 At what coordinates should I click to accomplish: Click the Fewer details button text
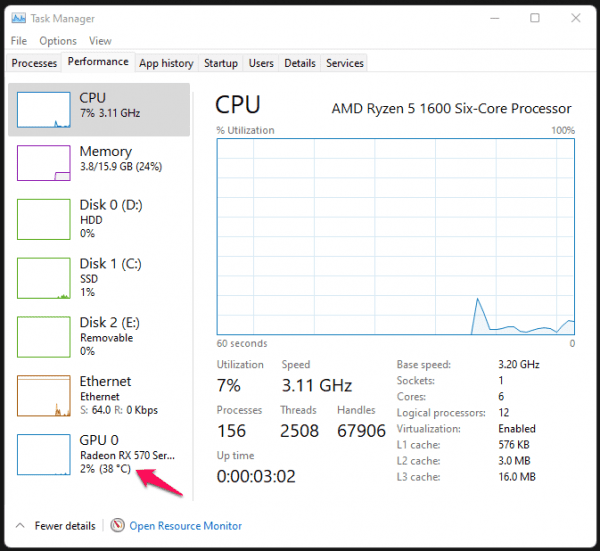[65, 526]
